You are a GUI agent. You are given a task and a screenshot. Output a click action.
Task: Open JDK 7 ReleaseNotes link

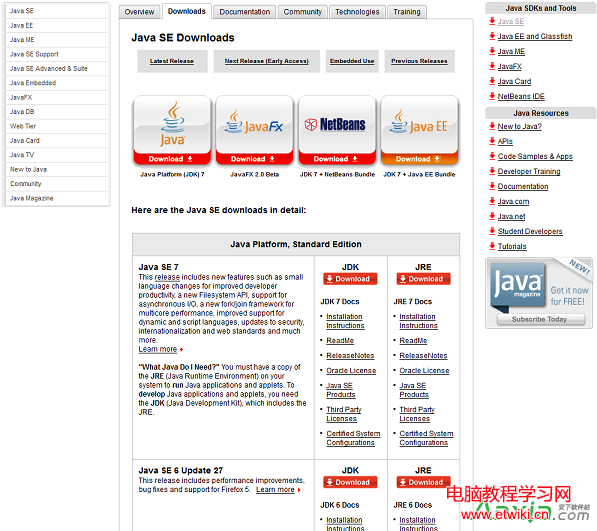(x=350, y=356)
